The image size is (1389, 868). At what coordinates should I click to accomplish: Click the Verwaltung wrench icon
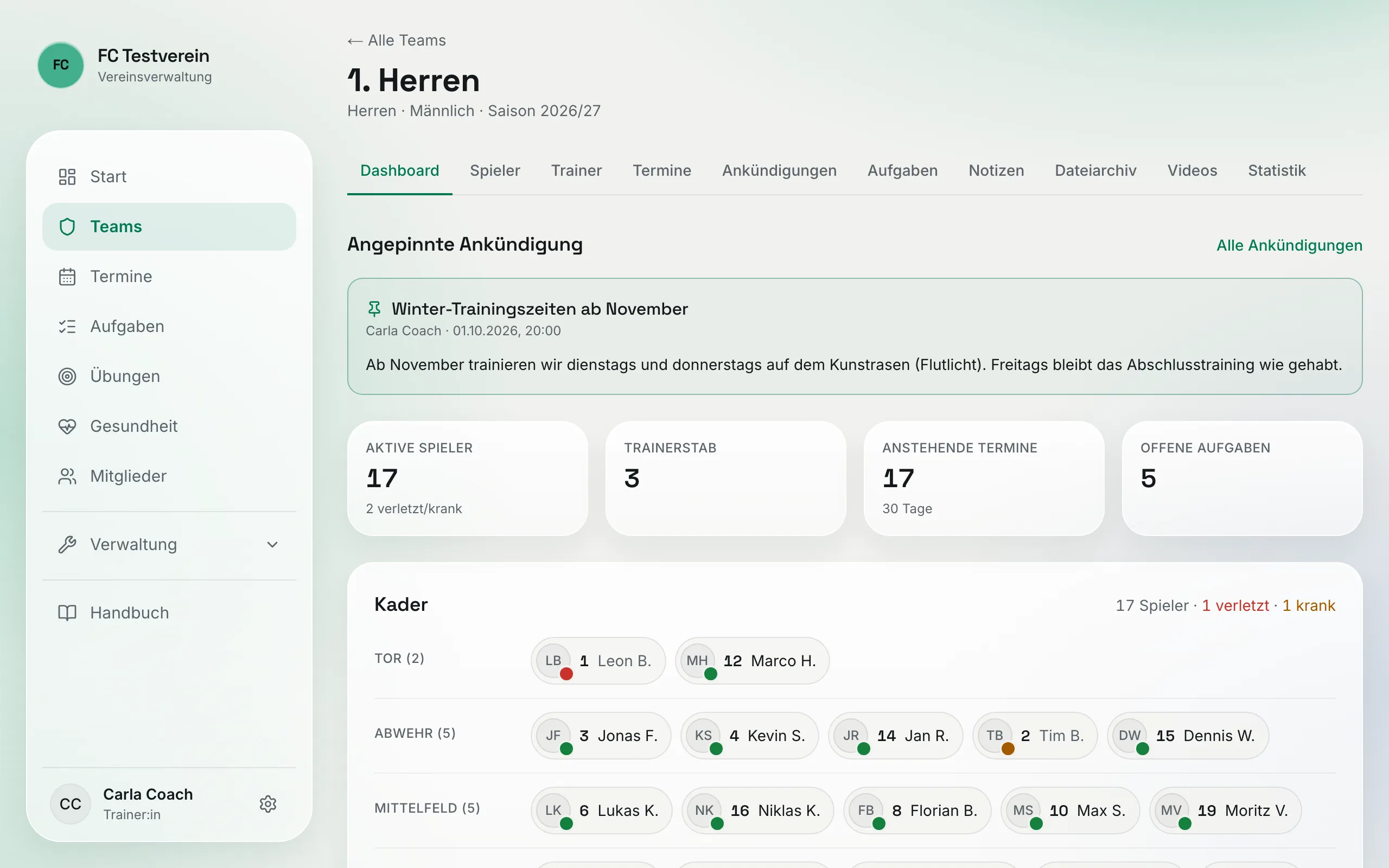click(67, 545)
